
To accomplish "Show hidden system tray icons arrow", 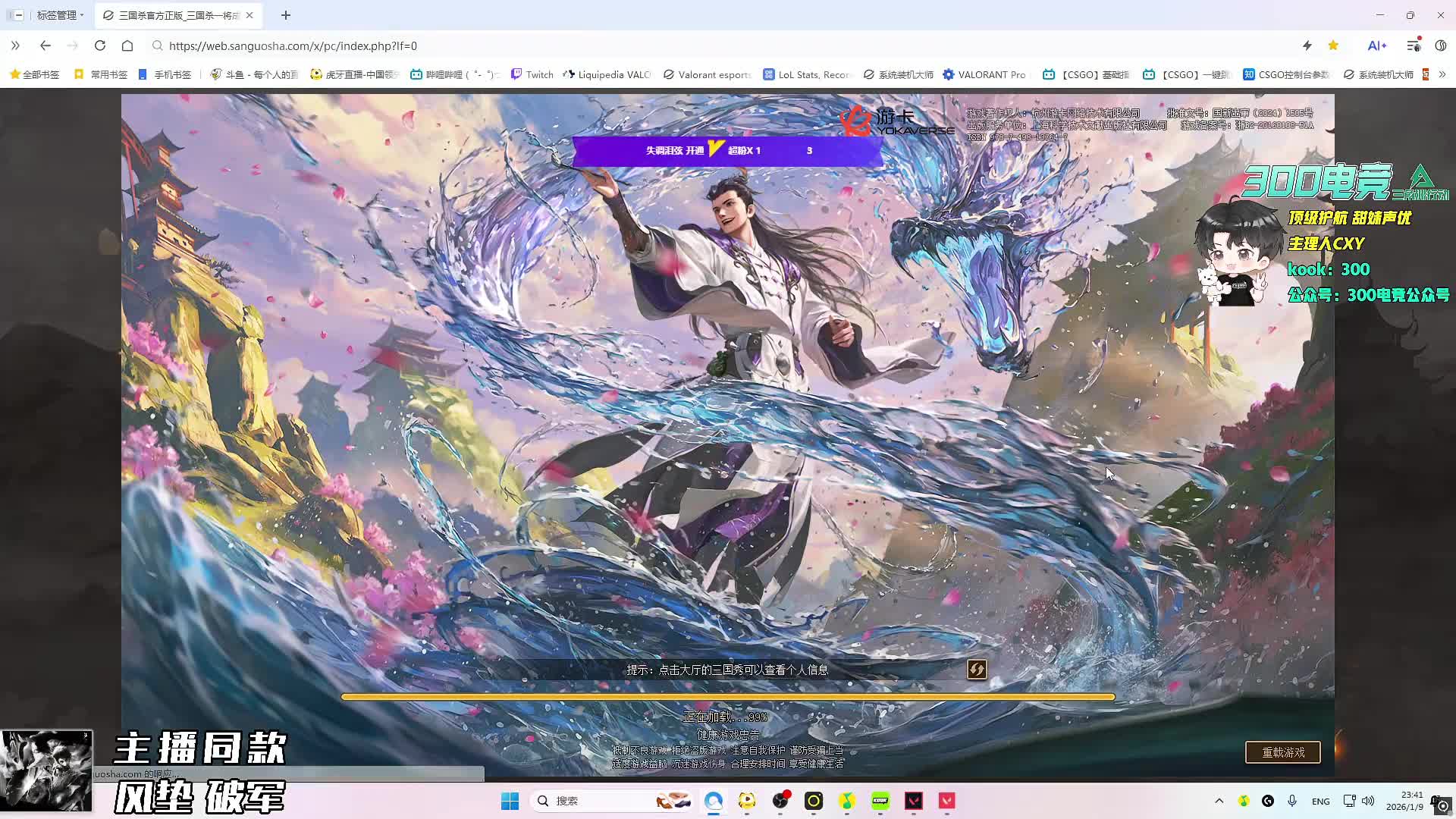I will click(1219, 801).
